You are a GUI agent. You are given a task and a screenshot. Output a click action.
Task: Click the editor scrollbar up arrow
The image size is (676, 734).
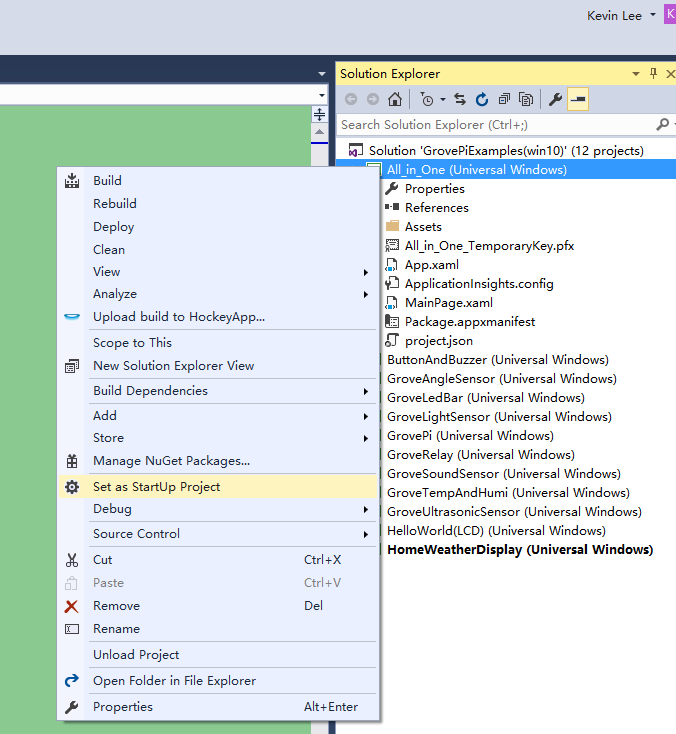(x=319, y=132)
